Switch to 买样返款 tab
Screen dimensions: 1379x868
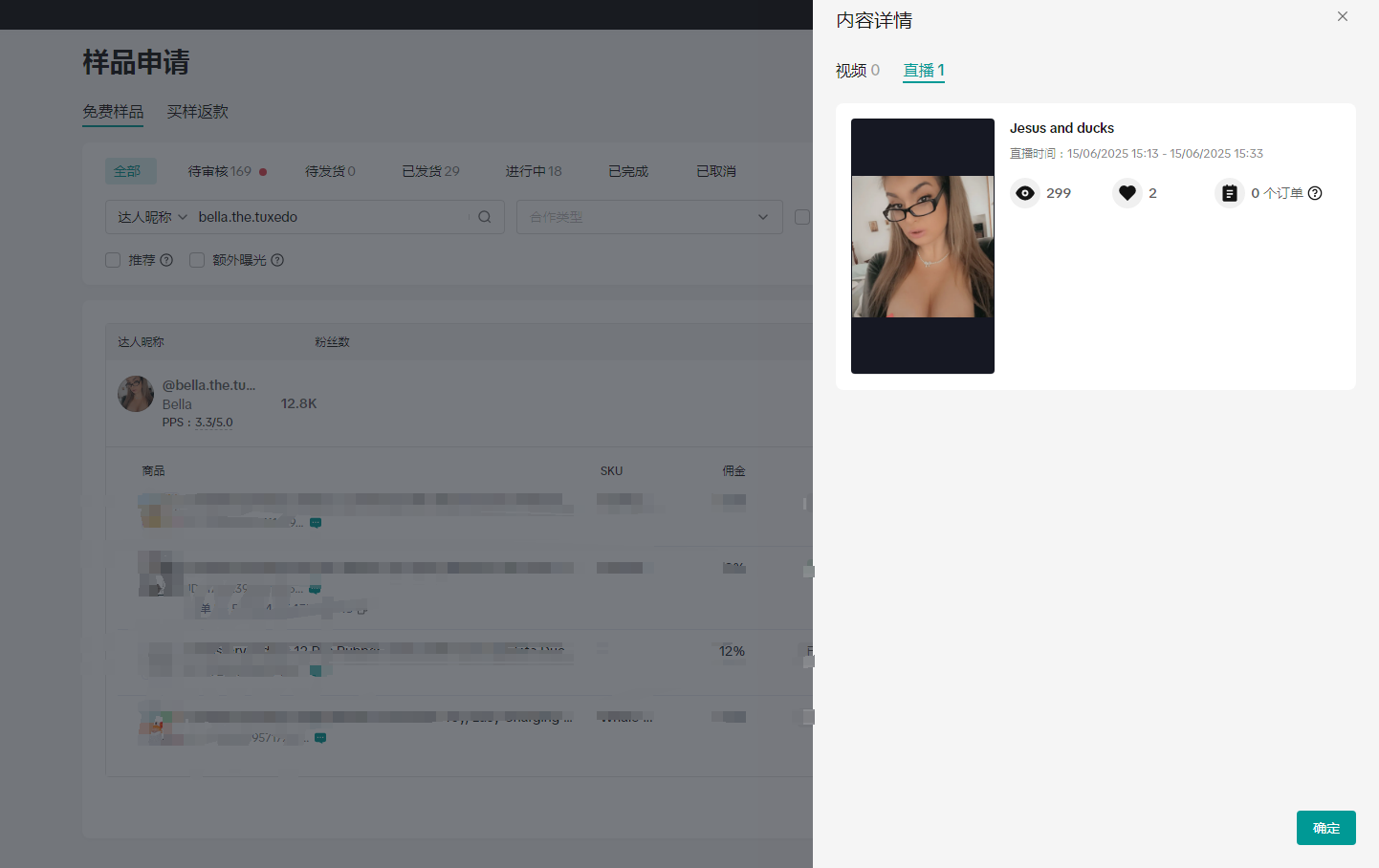[x=197, y=112]
